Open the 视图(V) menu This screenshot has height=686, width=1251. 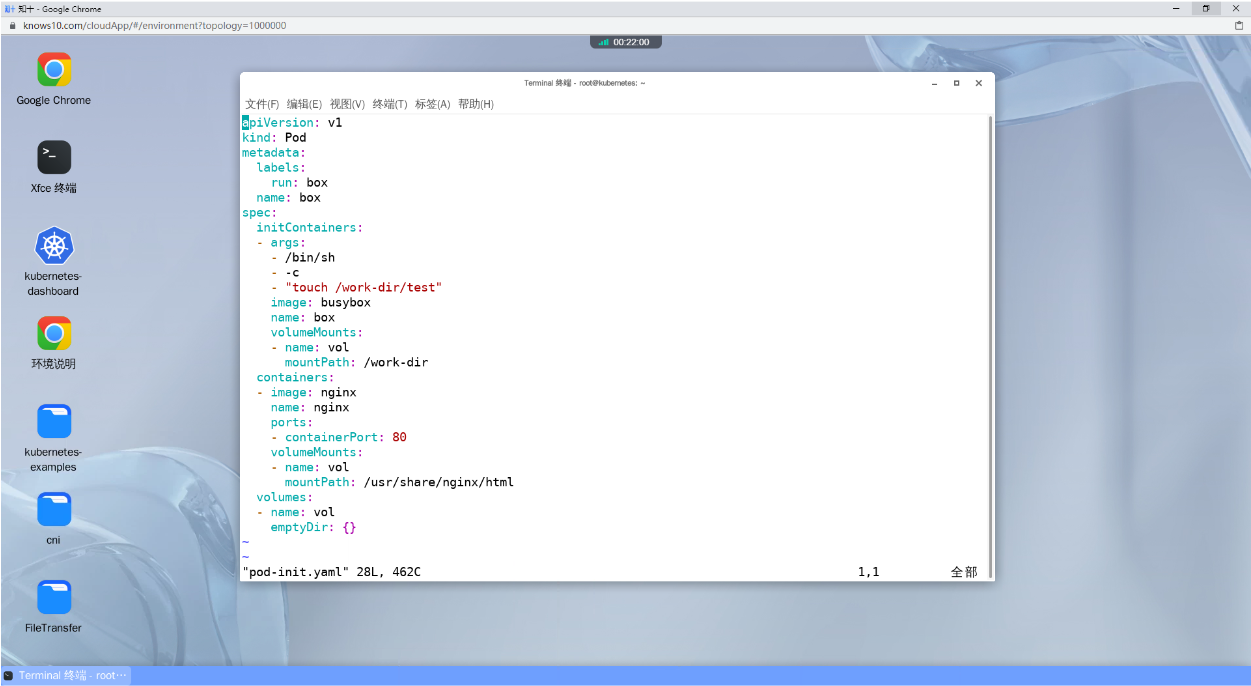[x=347, y=104]
